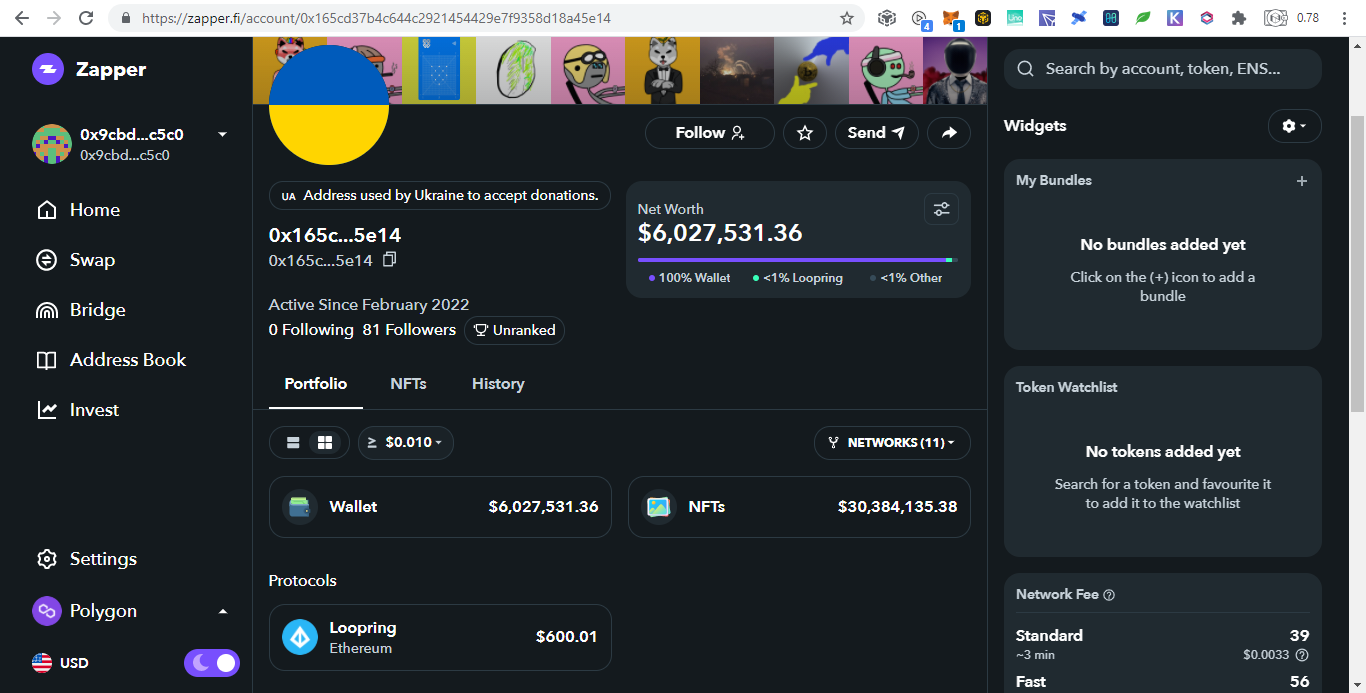Toggle dark mode switch

(212, 663)
